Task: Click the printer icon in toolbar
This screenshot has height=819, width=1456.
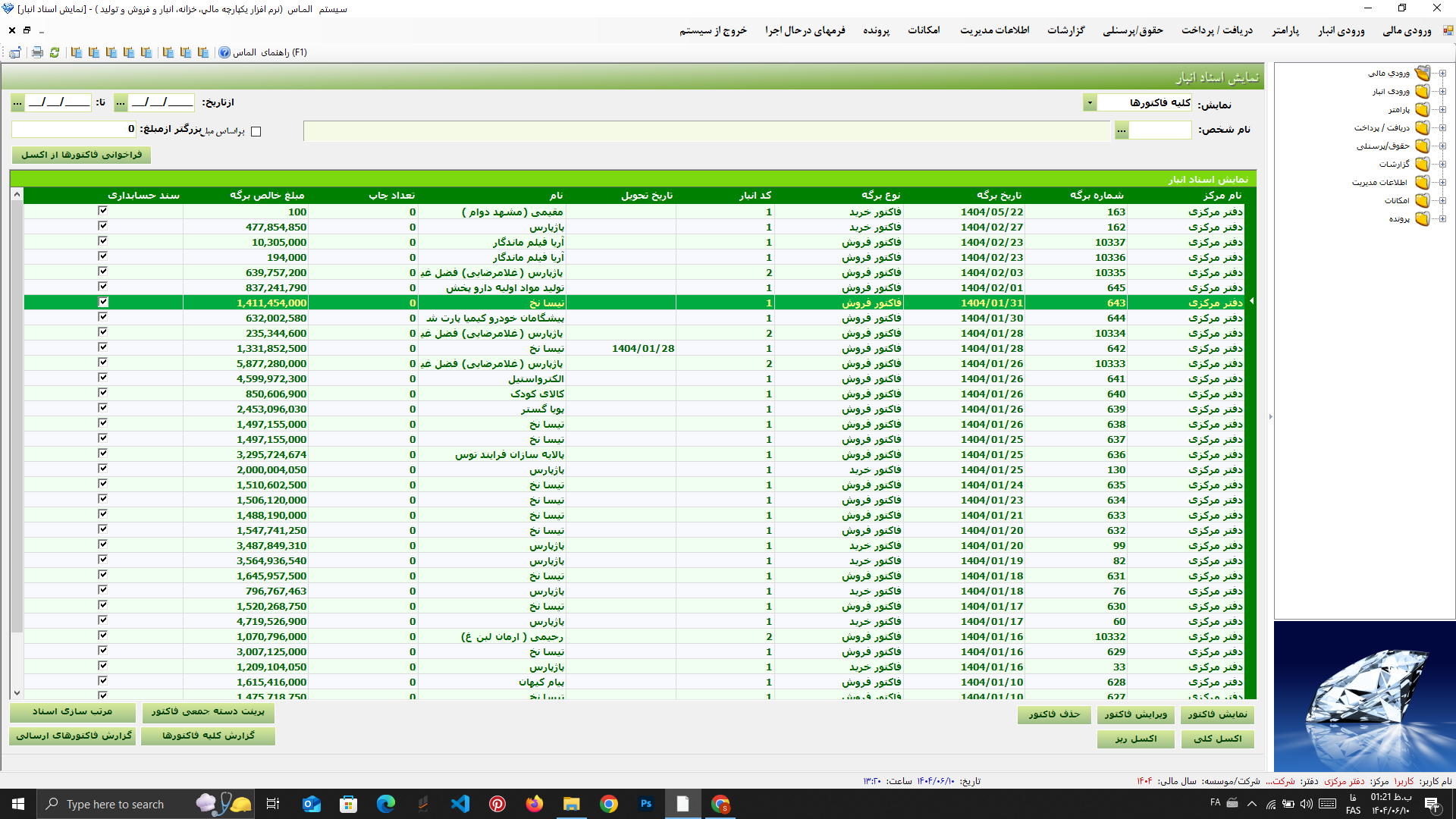Action: tap(37, 52)
